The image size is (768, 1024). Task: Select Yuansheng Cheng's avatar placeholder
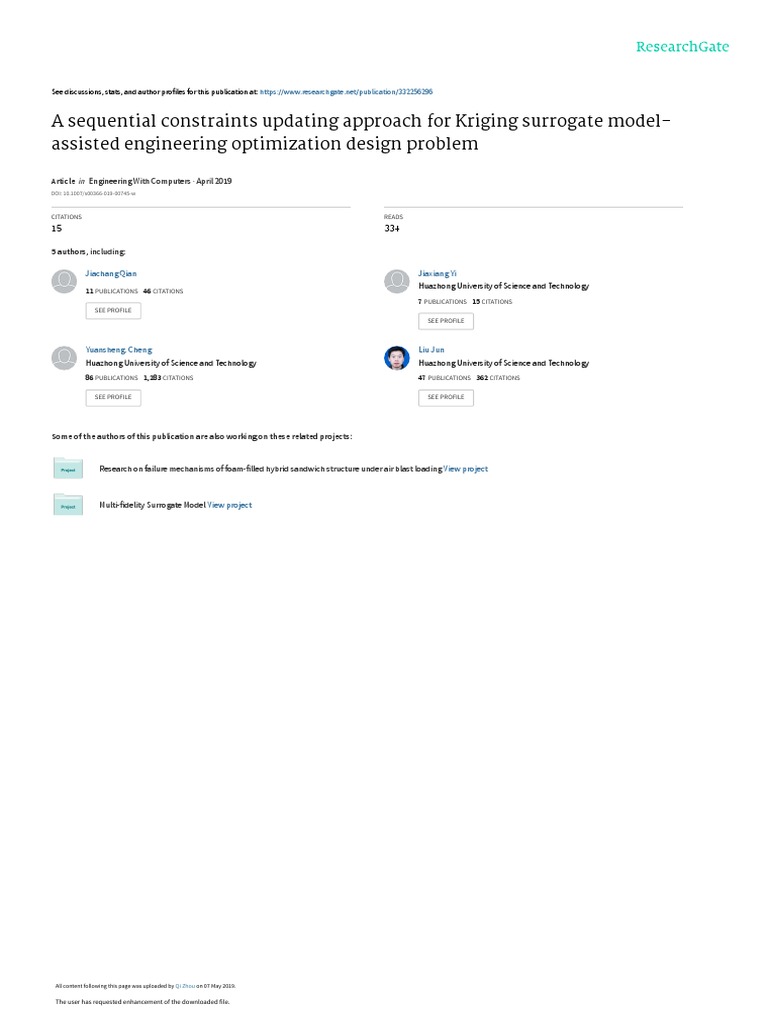coord(63,358)
